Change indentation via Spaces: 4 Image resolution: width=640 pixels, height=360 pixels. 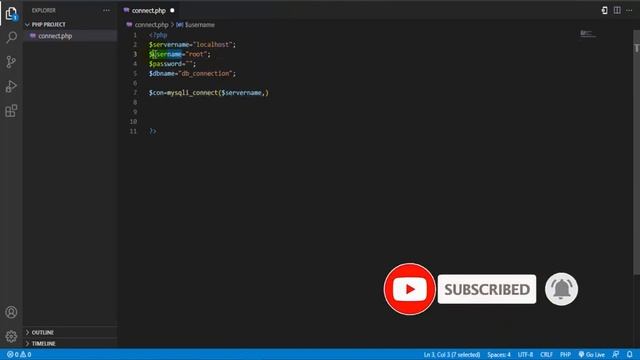499,354
